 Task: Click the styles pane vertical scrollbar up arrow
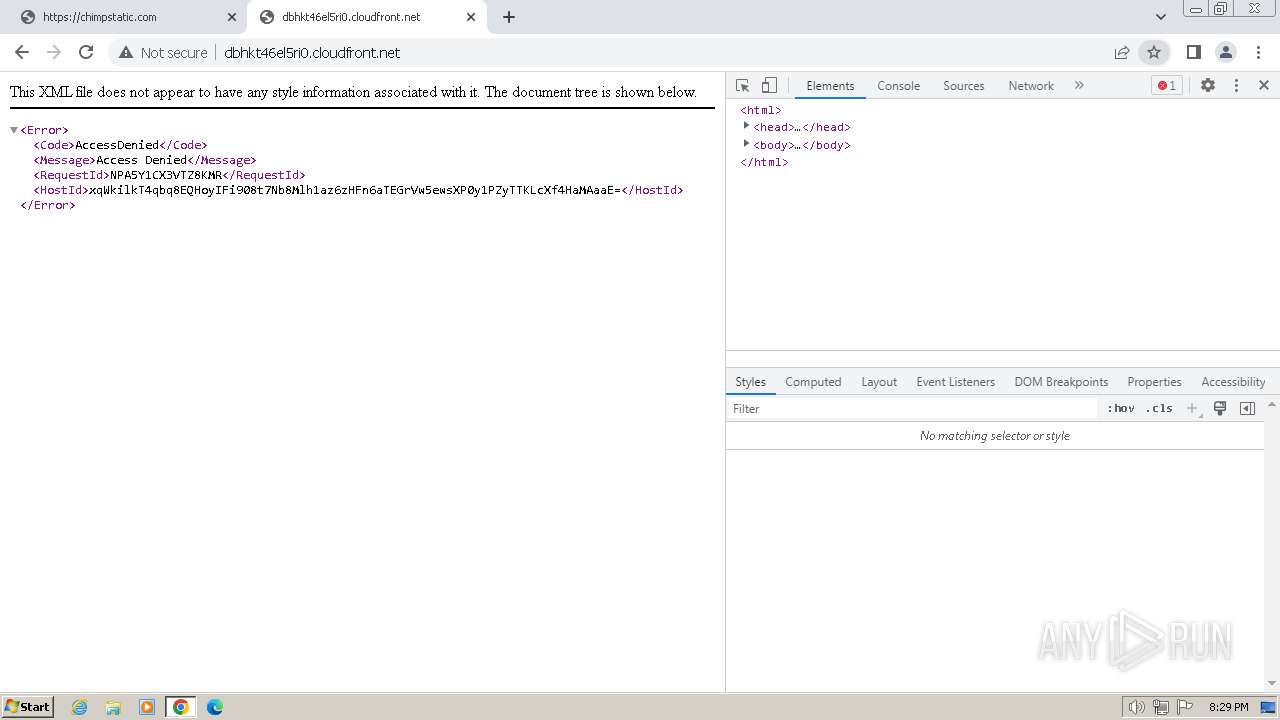(x=1272, y=404)
